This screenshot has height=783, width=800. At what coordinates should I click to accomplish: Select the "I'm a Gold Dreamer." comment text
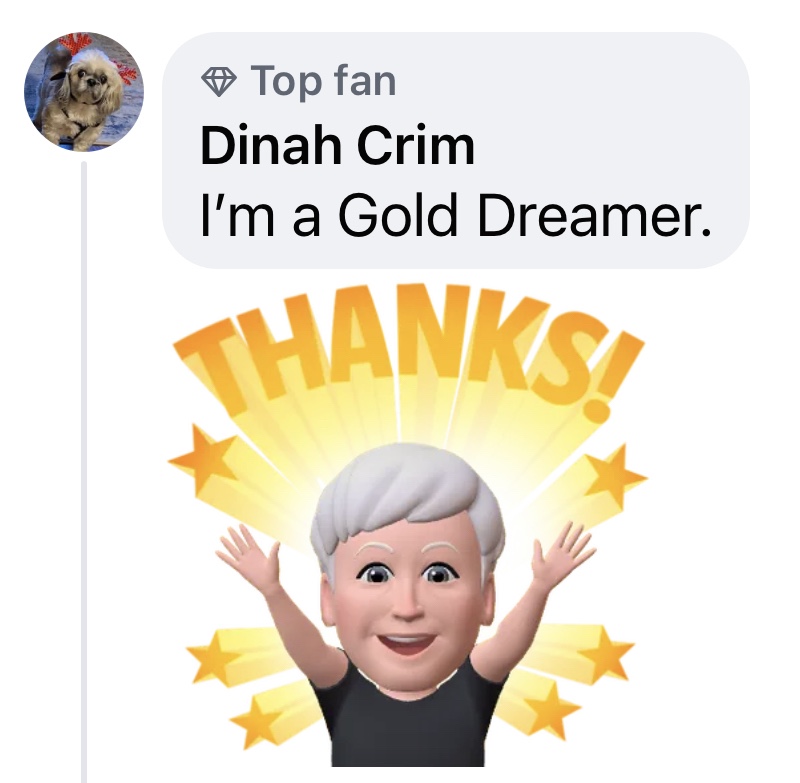coord(456,218)
